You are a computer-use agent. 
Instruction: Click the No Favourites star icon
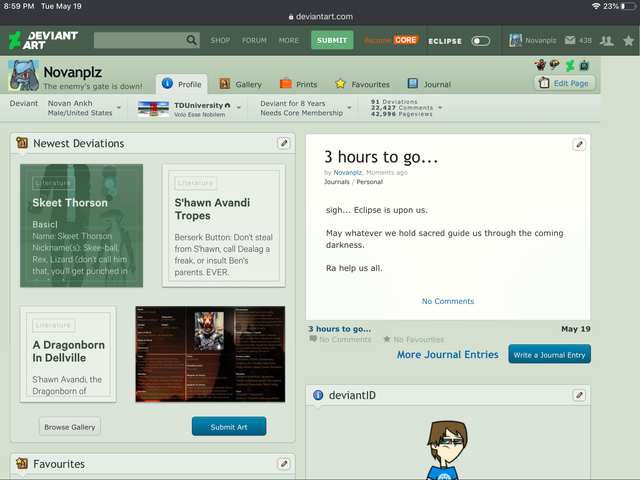tap(387, 339)
